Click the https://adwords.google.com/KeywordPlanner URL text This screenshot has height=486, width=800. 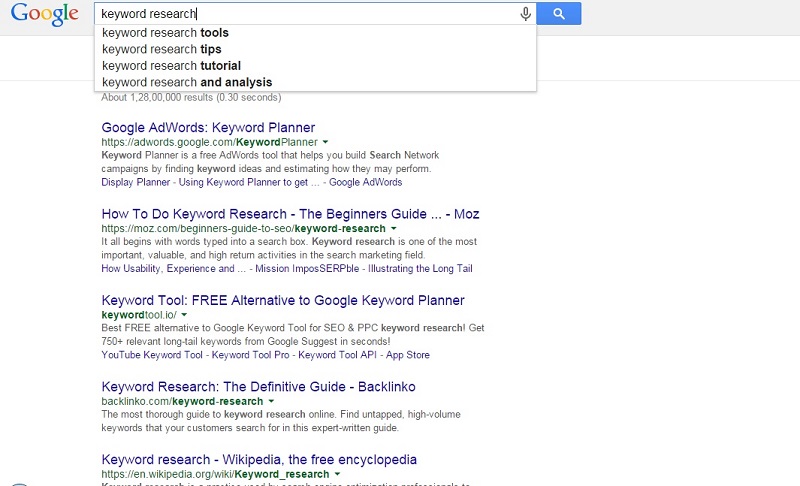[x=209, y=142]
